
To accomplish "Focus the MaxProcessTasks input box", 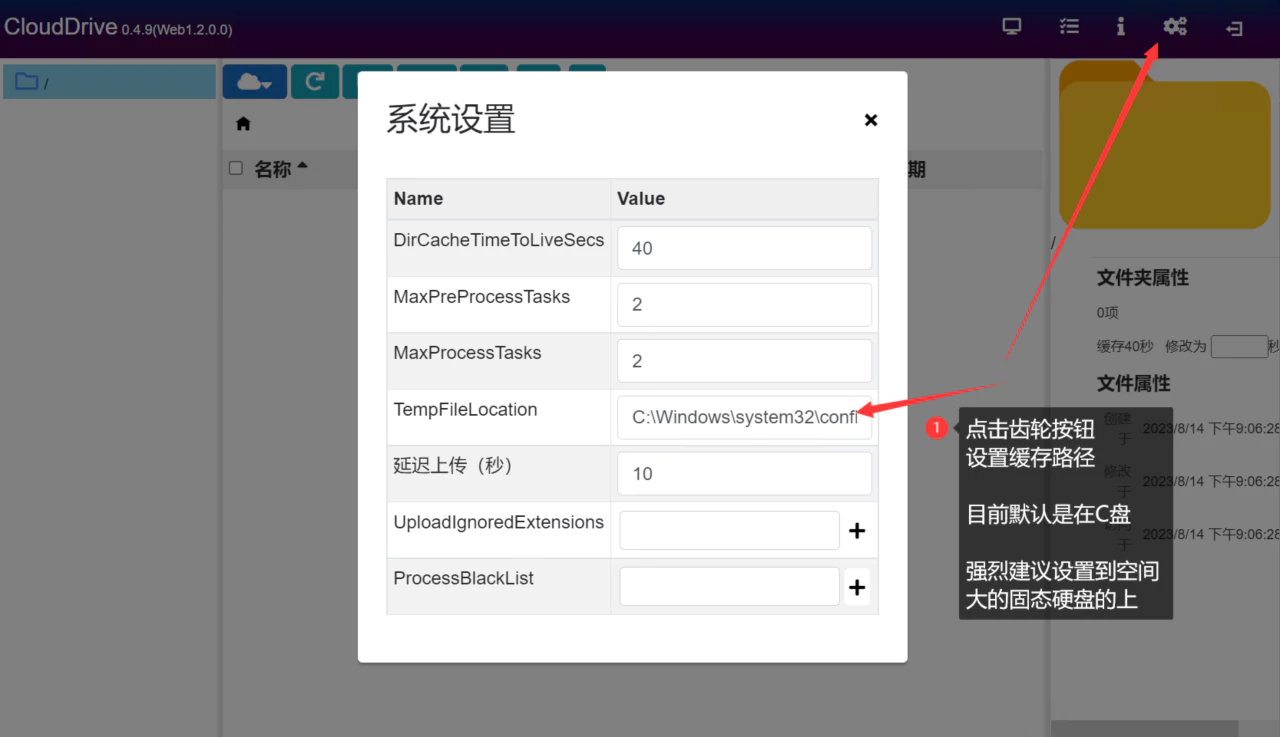I will pyautogui.click(x=744, y=361).
